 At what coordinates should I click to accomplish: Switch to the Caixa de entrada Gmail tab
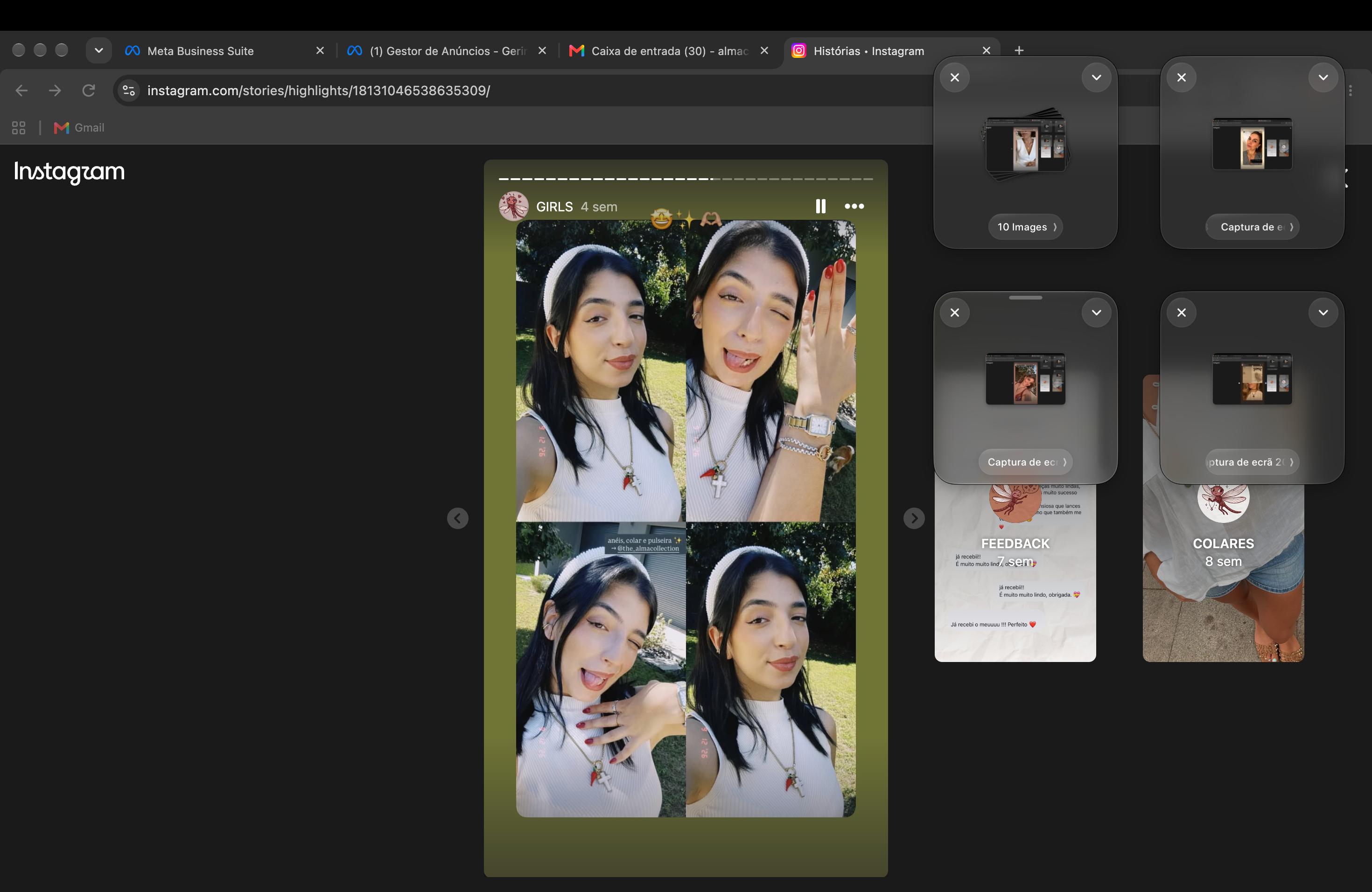[x=669, y=51]
